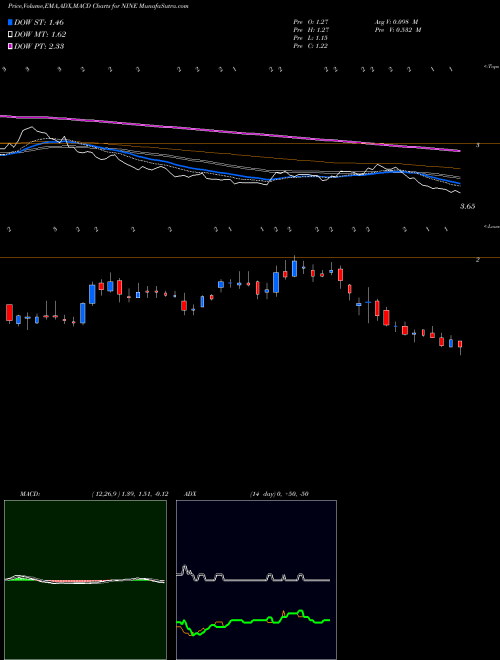Click the MACD (12,26,9) parameter values

[x=130, y=494]
